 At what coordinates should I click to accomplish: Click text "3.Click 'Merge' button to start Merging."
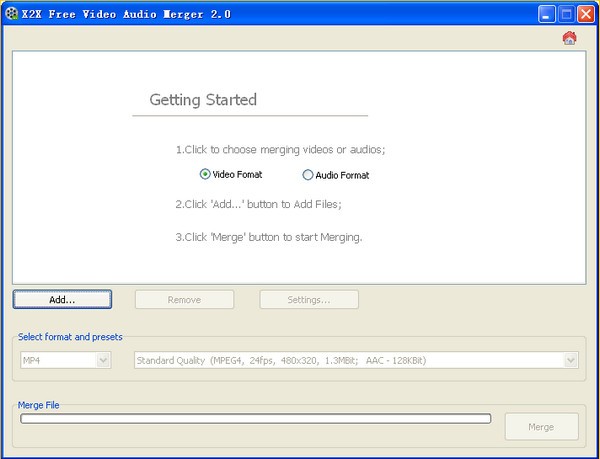[269, 237]
